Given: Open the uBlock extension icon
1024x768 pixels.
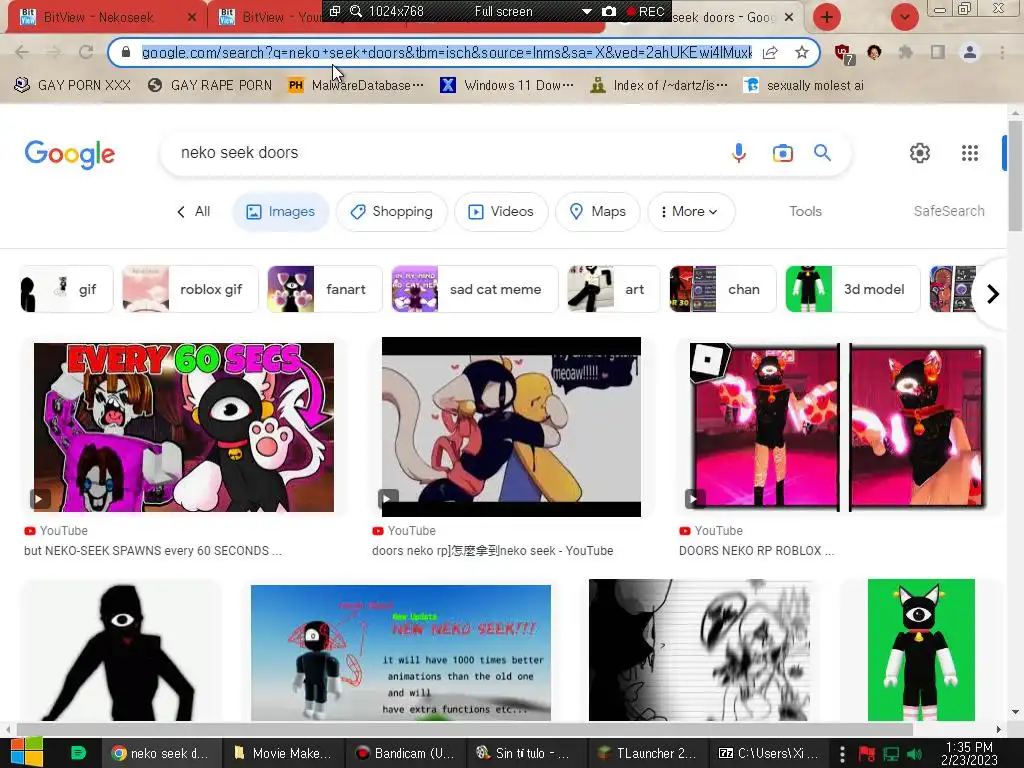Looking at the screenshot, I should point(843,54).
